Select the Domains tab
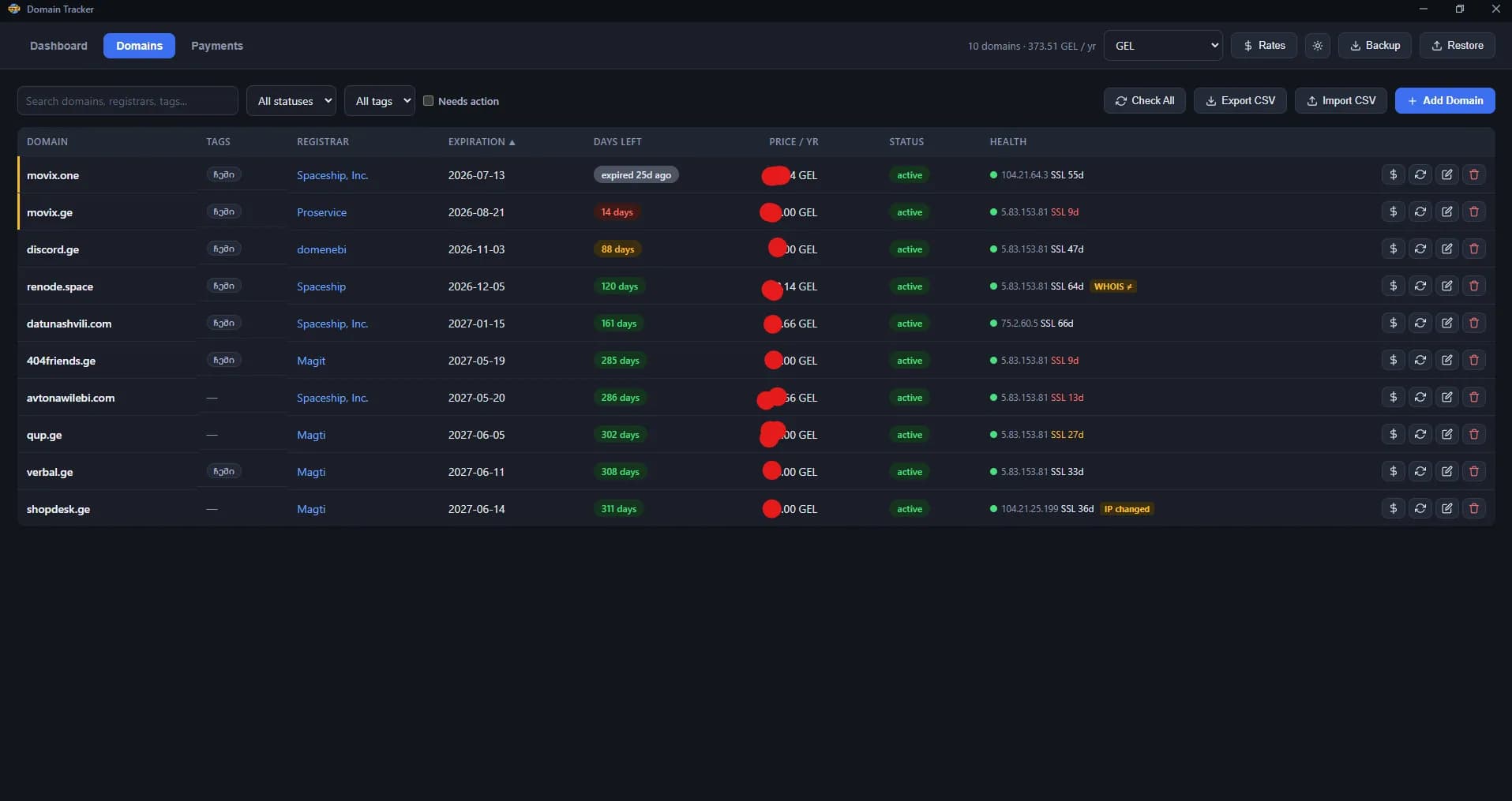The image size is (1512, 801). click(139, 46)
